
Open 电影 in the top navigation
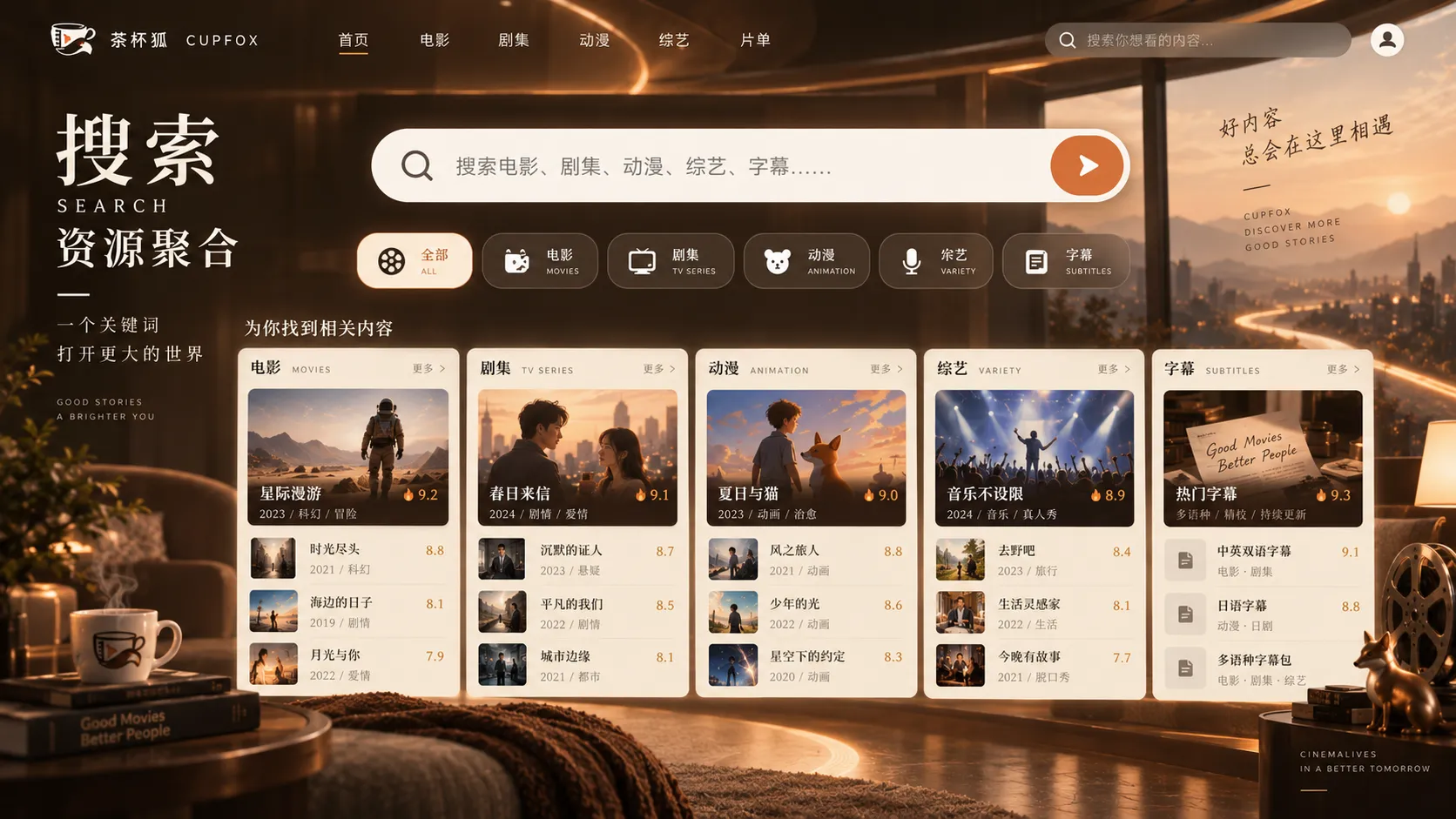(435, 40)
